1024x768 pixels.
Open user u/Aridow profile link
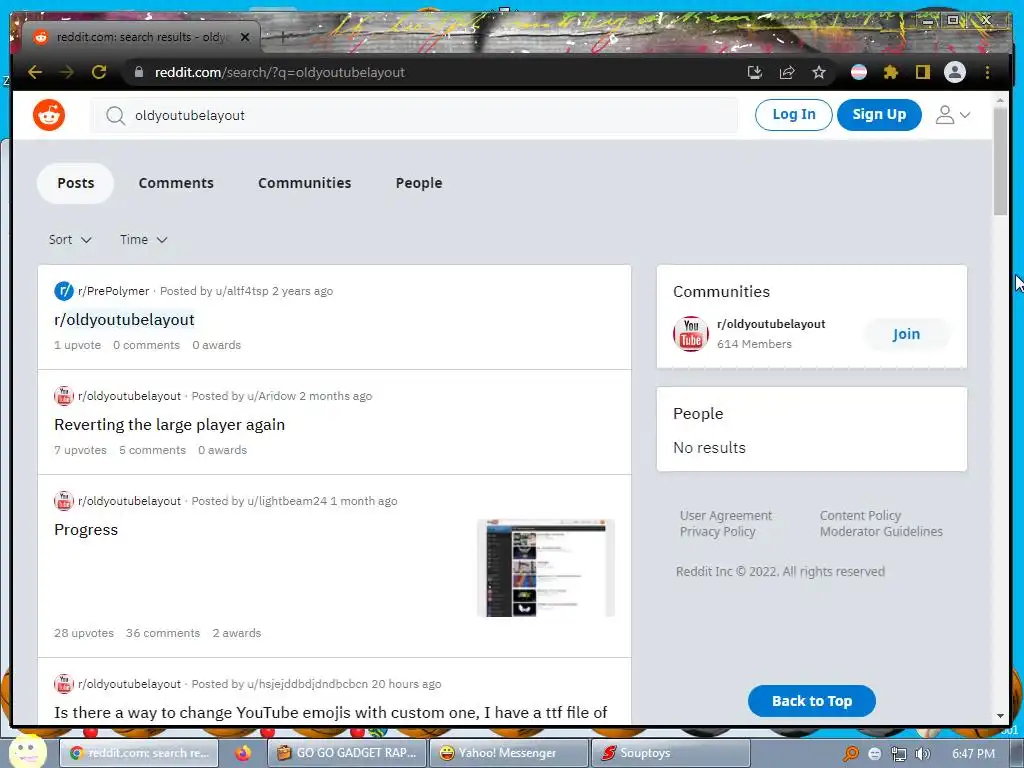point(272,396)
